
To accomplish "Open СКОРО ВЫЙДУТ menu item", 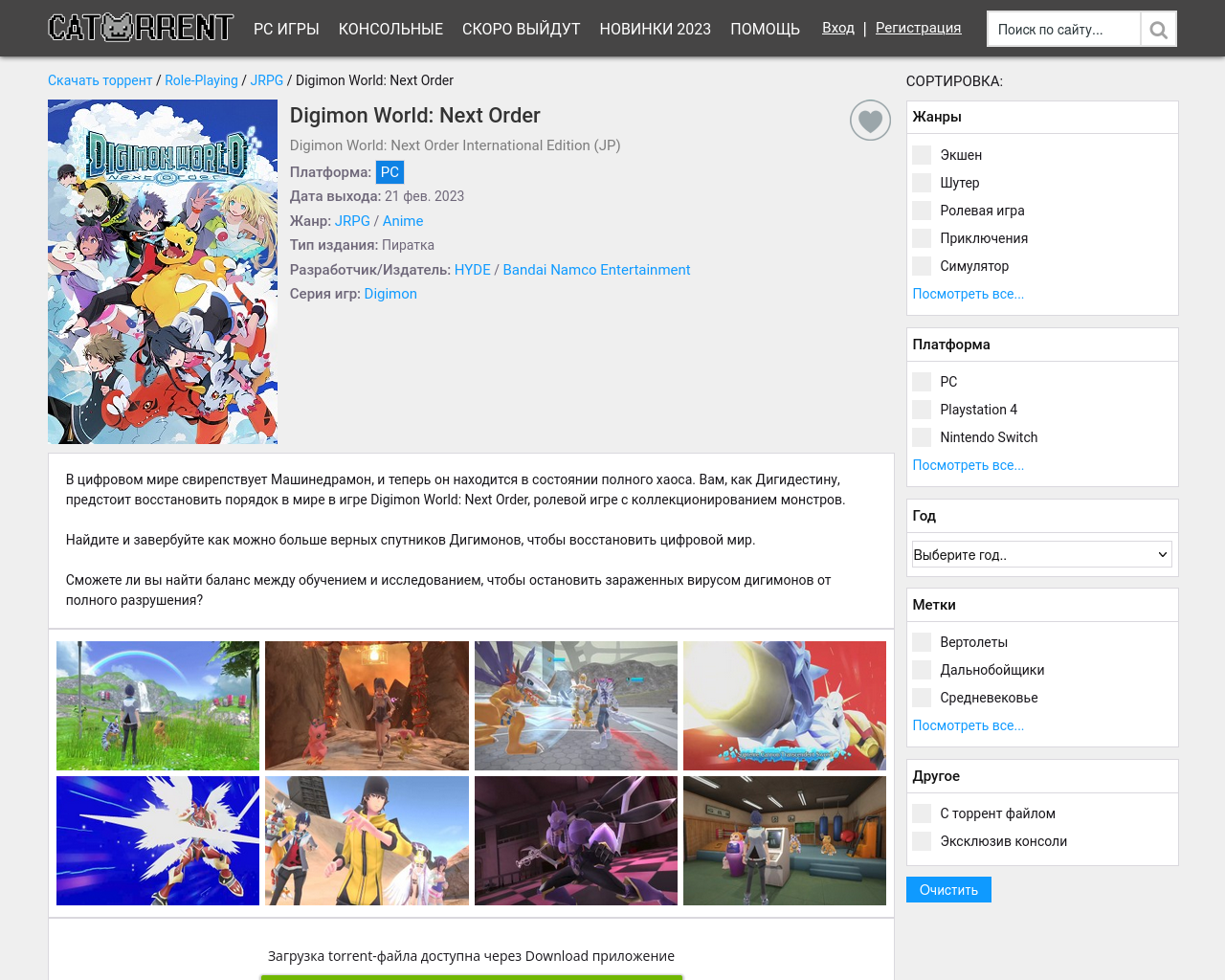I will point(522,29).
